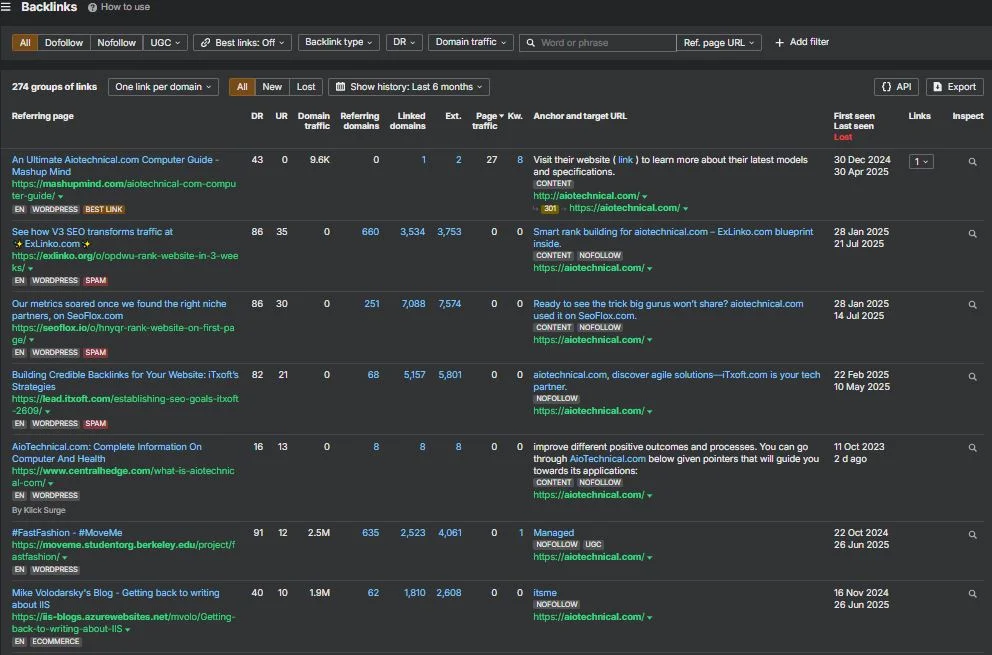Click linked domains value 7,088

(x=413, y=304)
